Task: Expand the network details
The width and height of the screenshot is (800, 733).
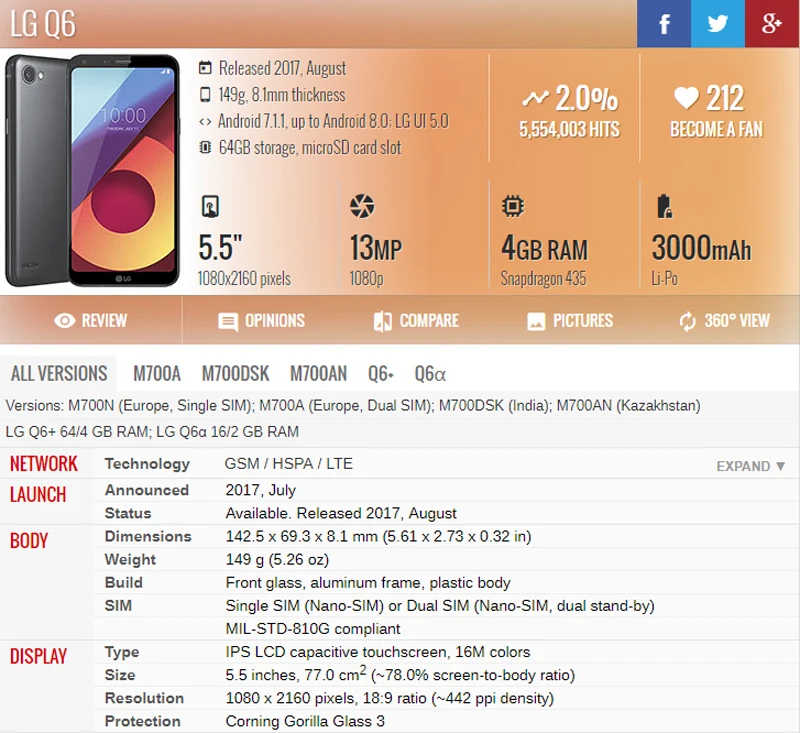Action: (x=751, y=466)
